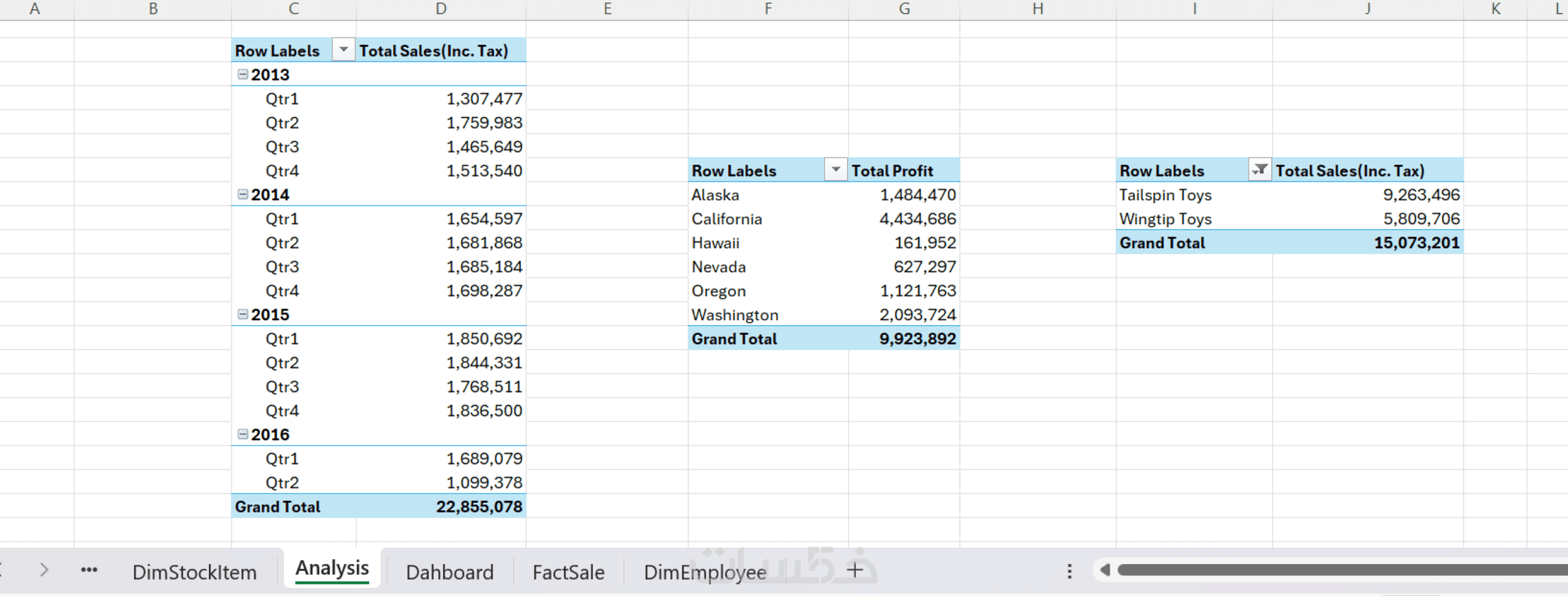Collapse the 2014 year group
The height and width of the screenshot is (596, 1568).
243,194
